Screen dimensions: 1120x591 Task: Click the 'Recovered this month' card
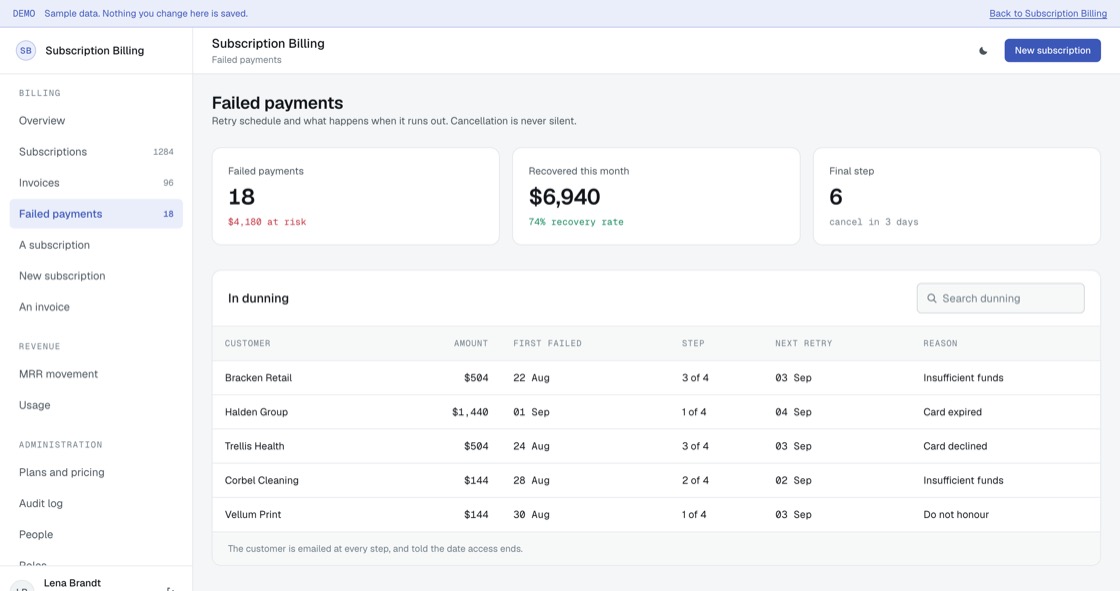656,197
